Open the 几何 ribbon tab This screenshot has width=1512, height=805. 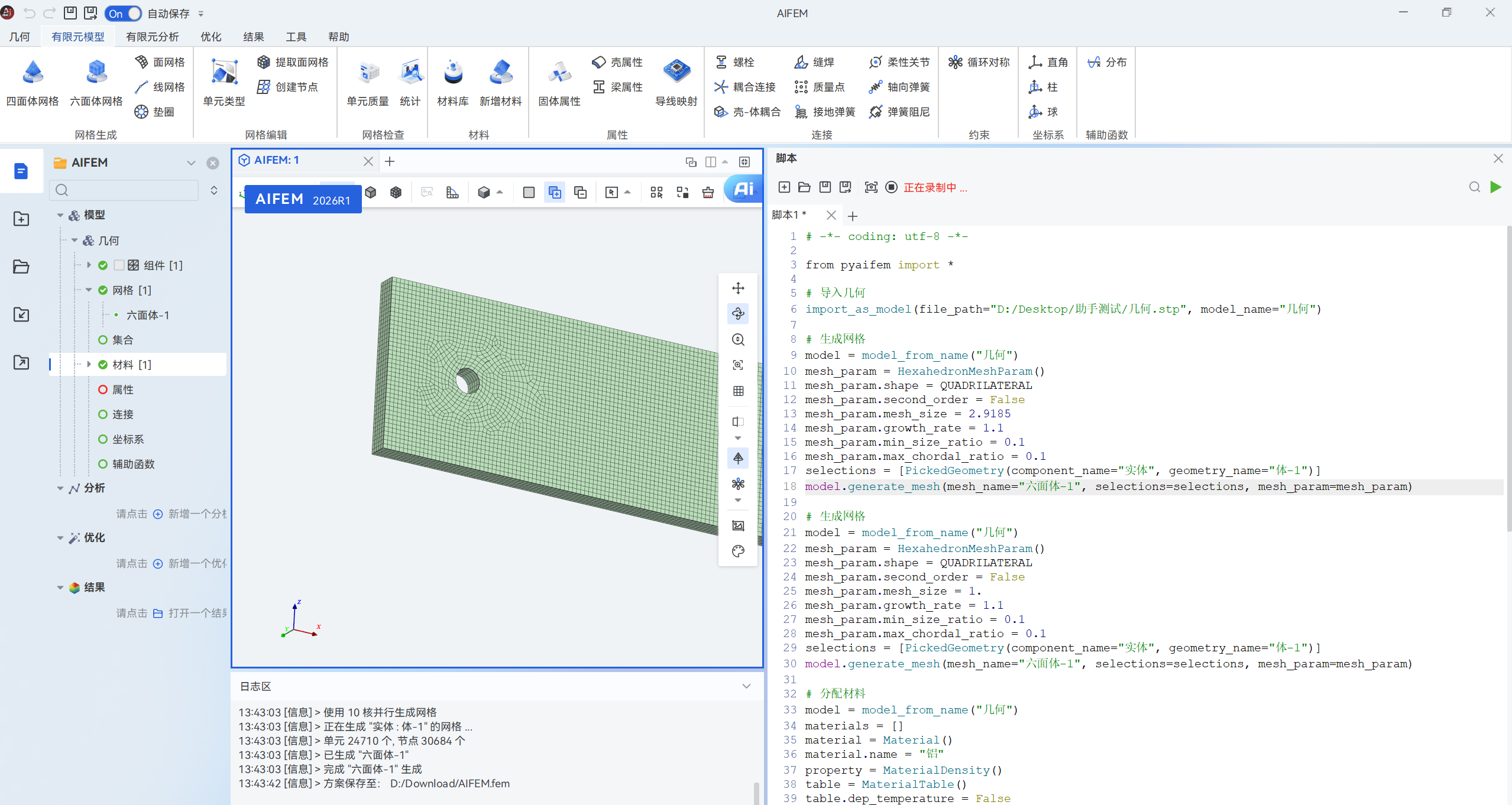click(x=20, y=37)
